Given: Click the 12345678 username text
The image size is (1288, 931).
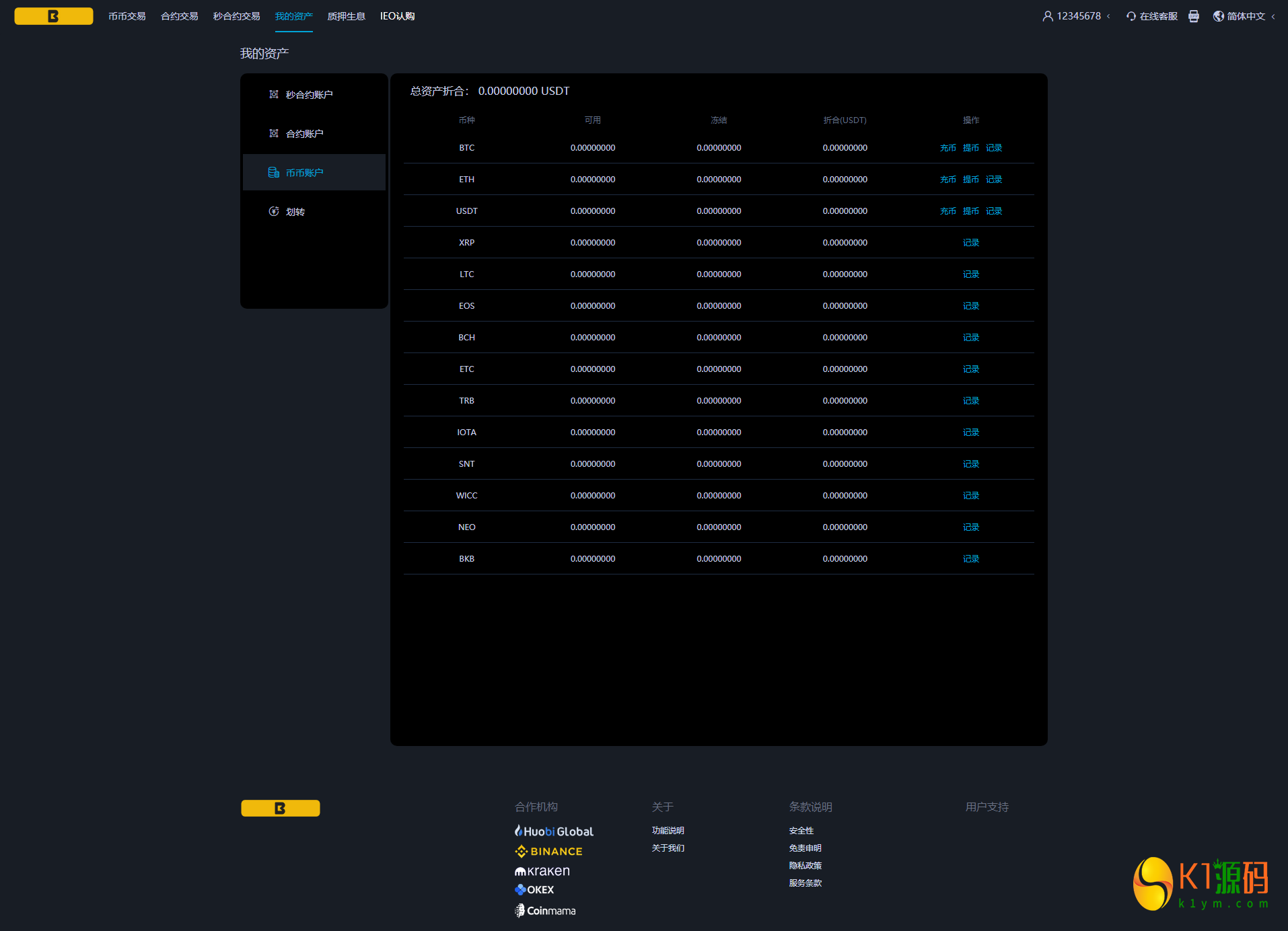Looking at the screenshot, I should (1079, 16).
